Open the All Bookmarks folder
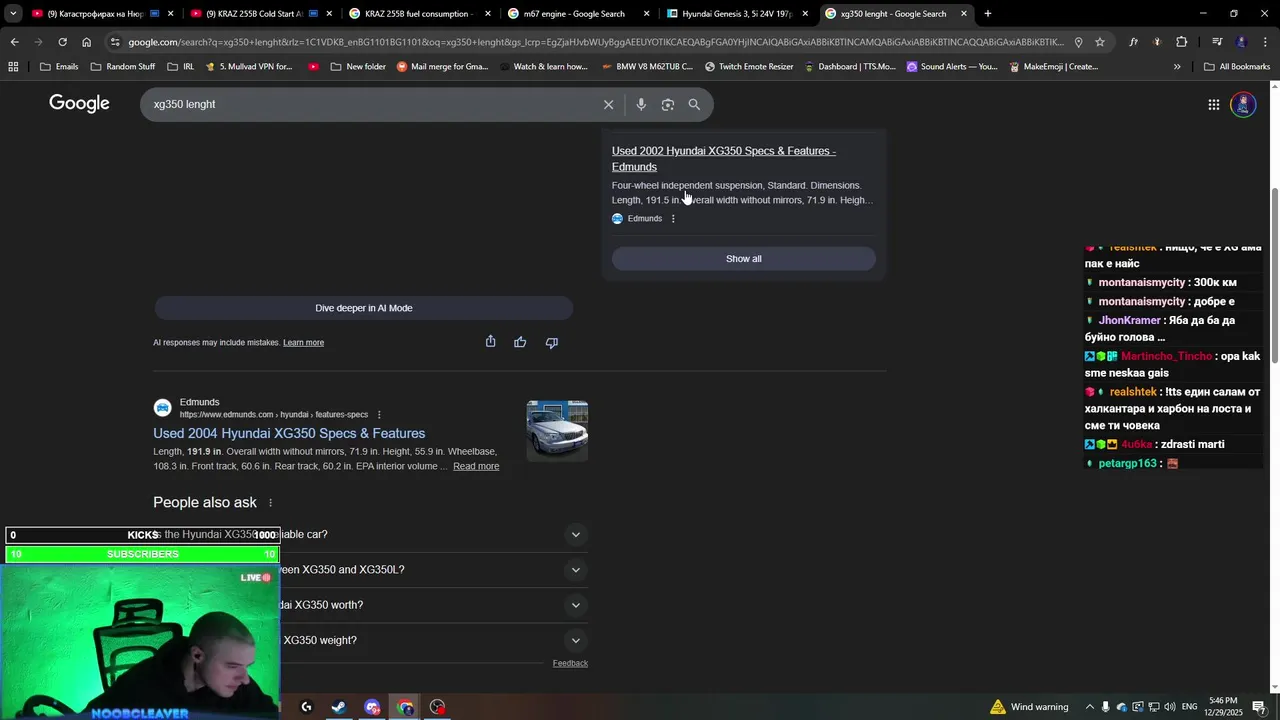The height and width of the screenshot is (720, 1280). [x=1237, y=67]
